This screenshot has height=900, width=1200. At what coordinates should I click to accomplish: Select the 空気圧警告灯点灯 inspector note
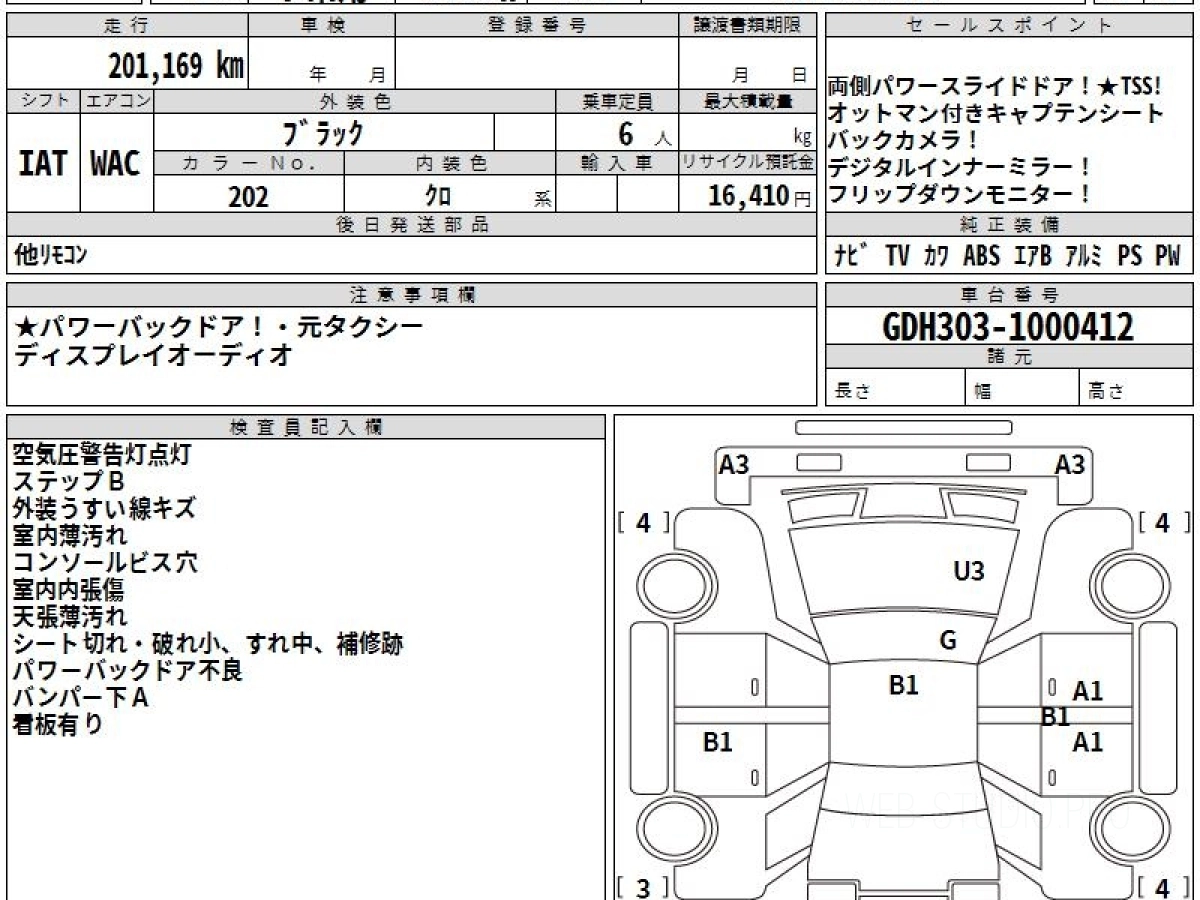point(102,455)
